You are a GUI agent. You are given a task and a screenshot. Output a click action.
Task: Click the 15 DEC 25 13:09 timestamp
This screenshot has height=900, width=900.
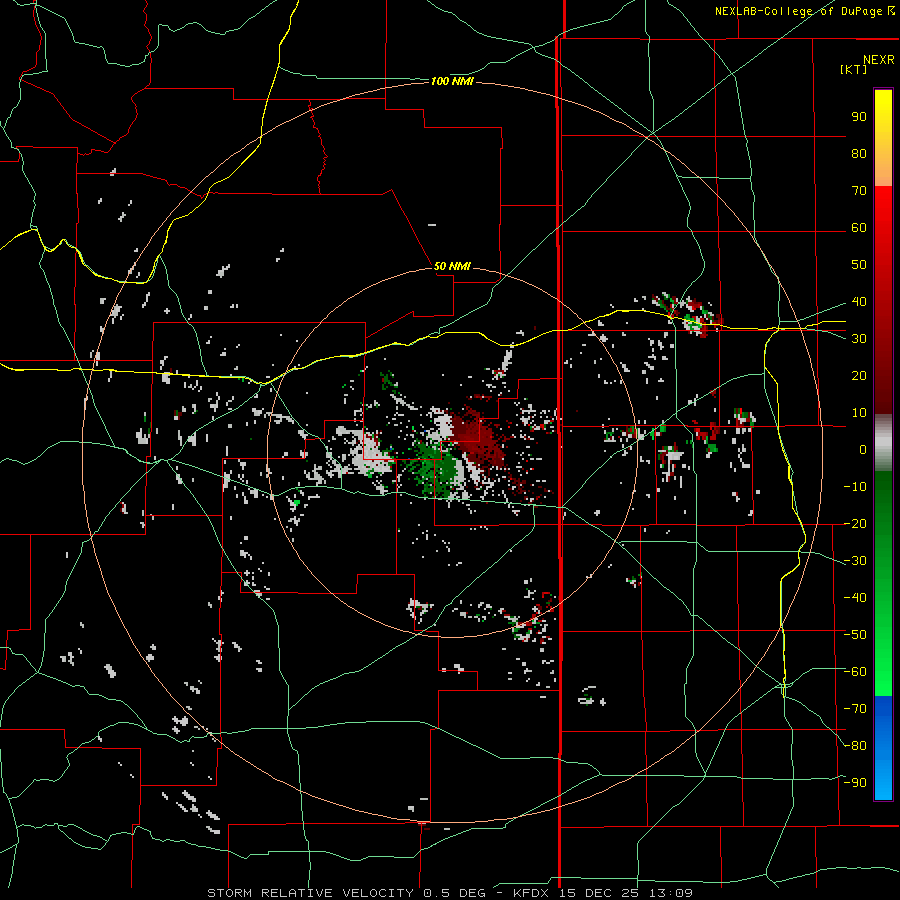(624, 893)
